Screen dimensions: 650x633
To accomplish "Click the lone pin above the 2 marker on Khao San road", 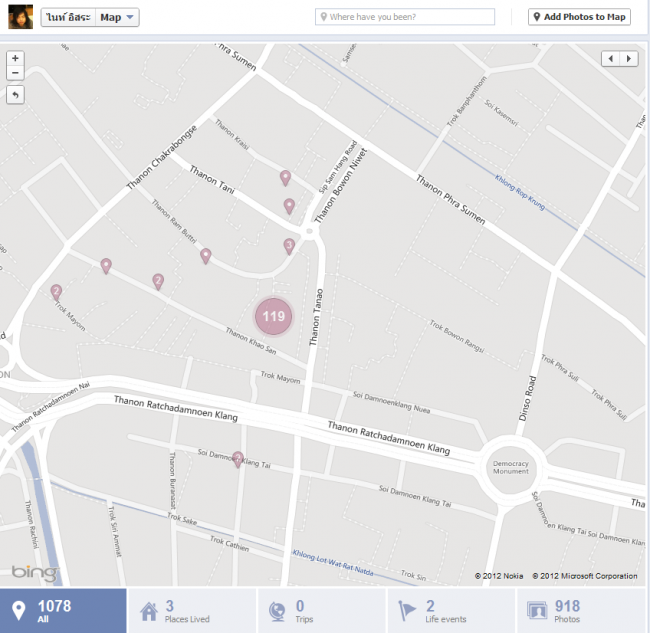I will click(106, 266).
